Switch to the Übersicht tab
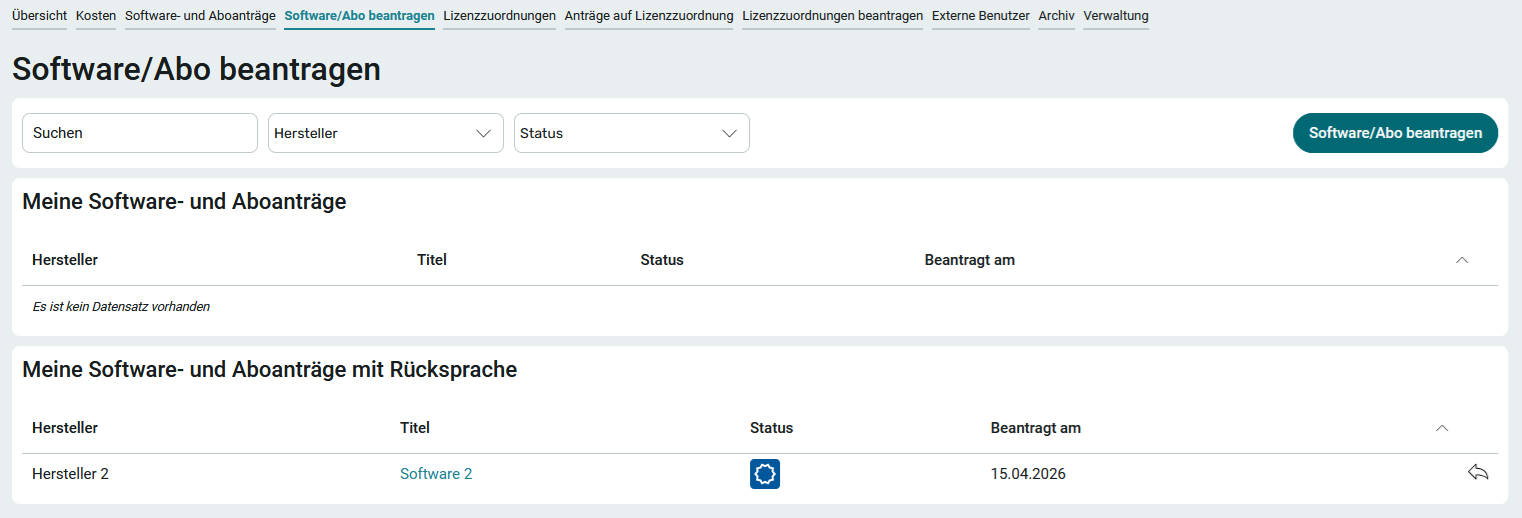This screenshot has height=518, width=1522. click(x=39, y=16)
